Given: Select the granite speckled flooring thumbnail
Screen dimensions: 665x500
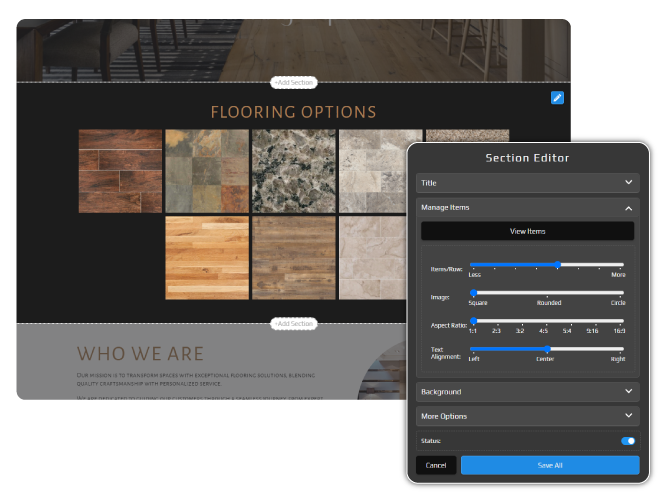Looking at the screenshot, I should (293, 171).
